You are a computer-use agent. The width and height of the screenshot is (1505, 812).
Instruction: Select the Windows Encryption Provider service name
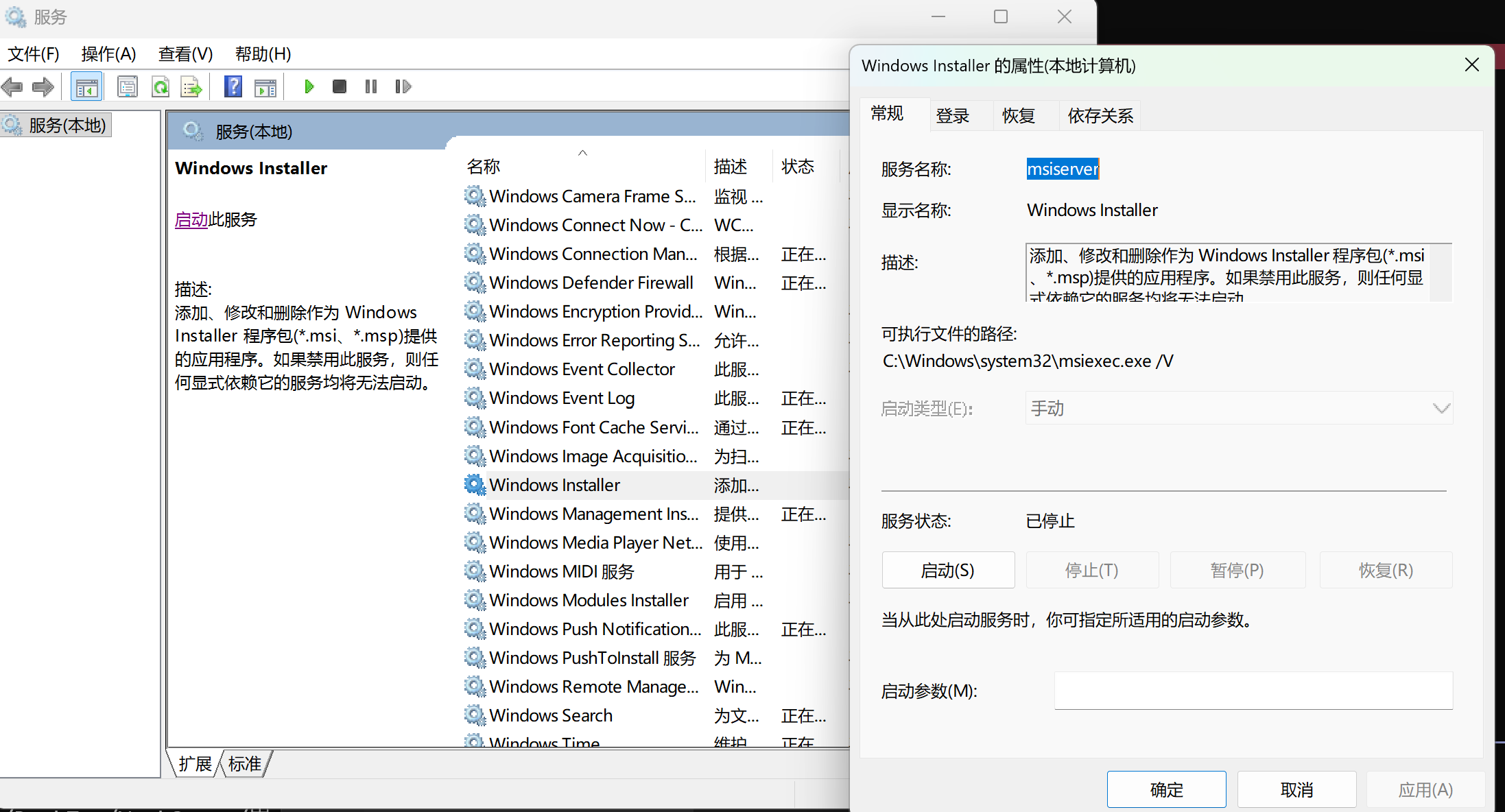point(595,311)
